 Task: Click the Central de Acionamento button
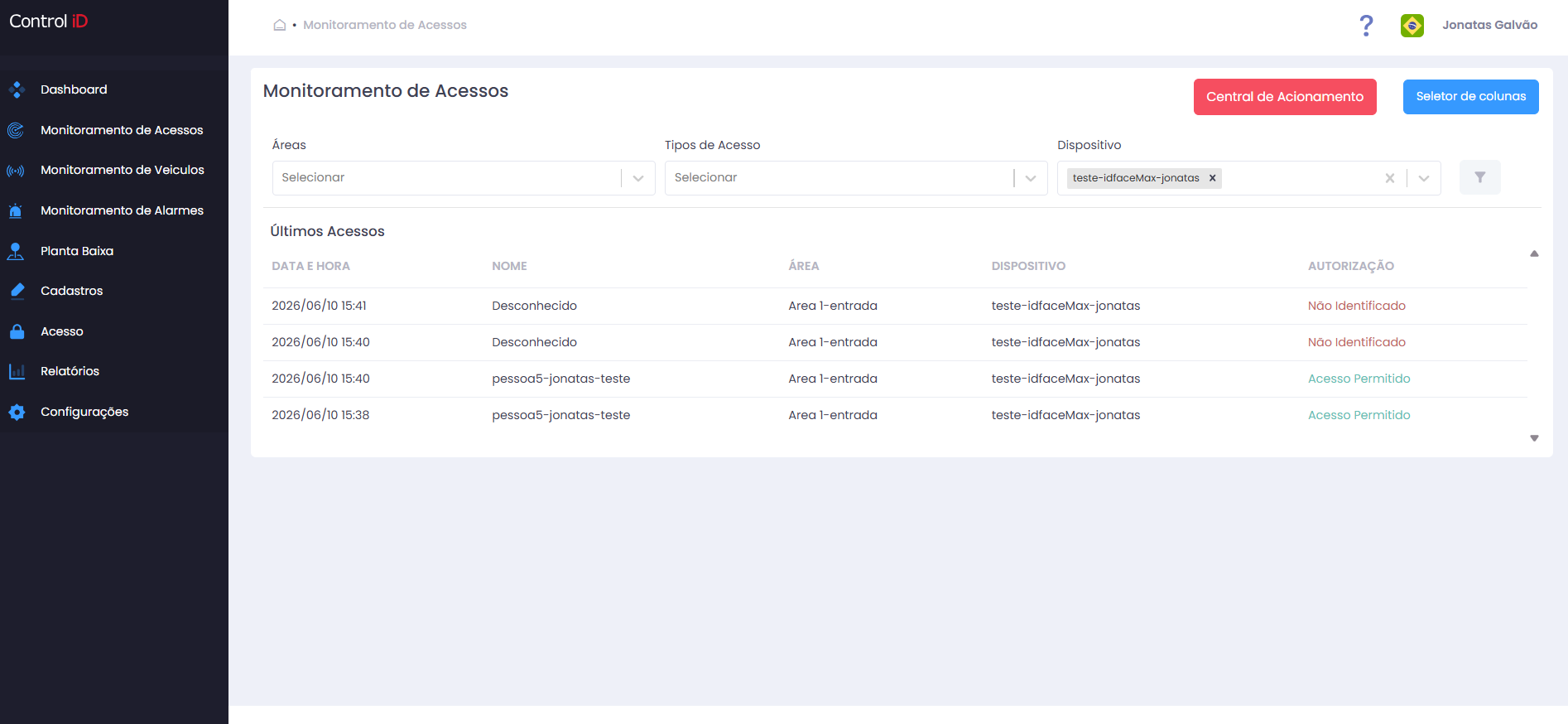point(1285,97)
